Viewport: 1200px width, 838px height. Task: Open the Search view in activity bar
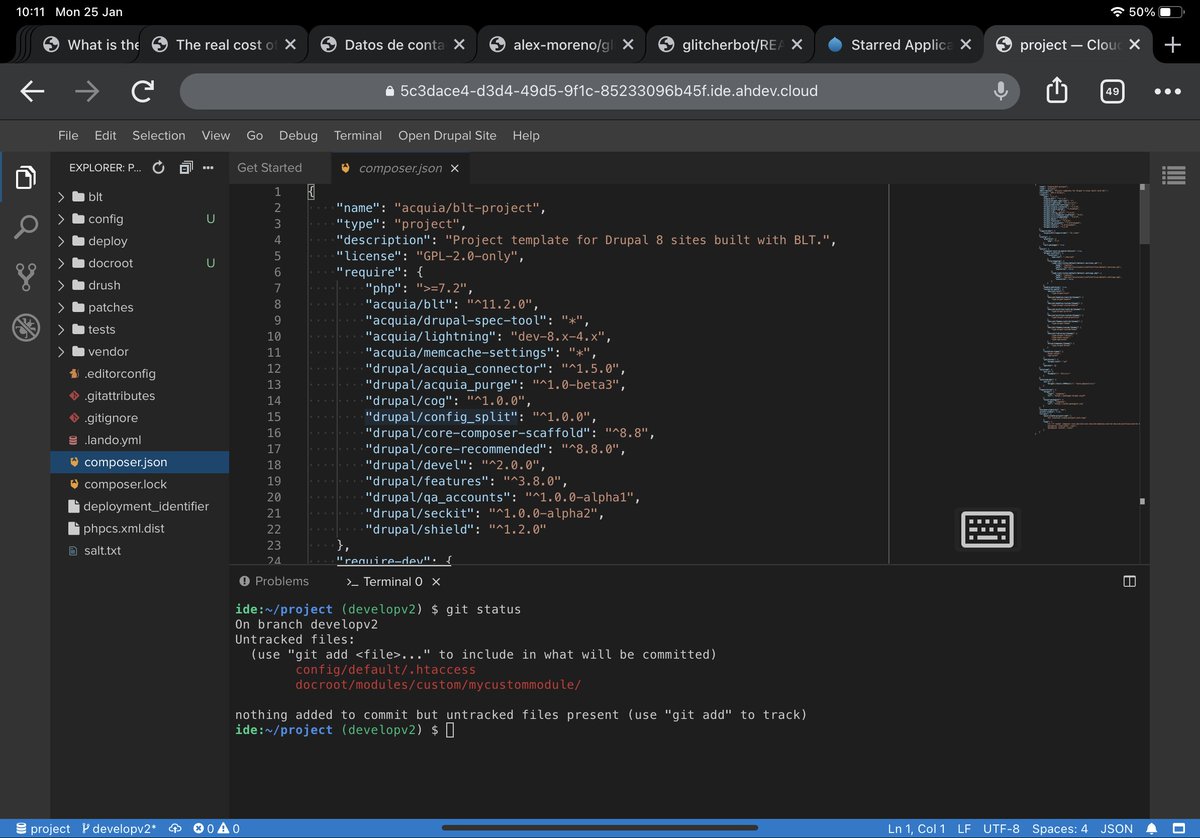coord(26,227)
